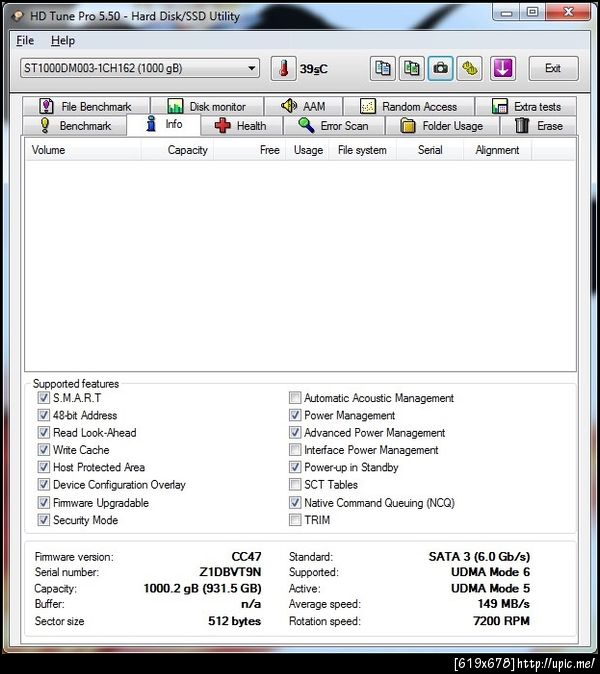Click the standard value SATA 3 (6.0 Gb/s)
The image size is (600, 674).
point(479,557)
